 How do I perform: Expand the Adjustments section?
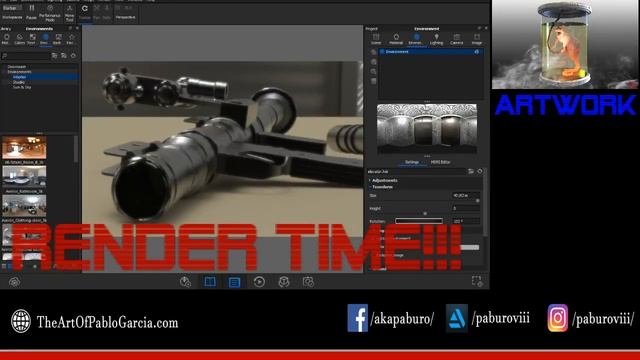tap(384, 180)
